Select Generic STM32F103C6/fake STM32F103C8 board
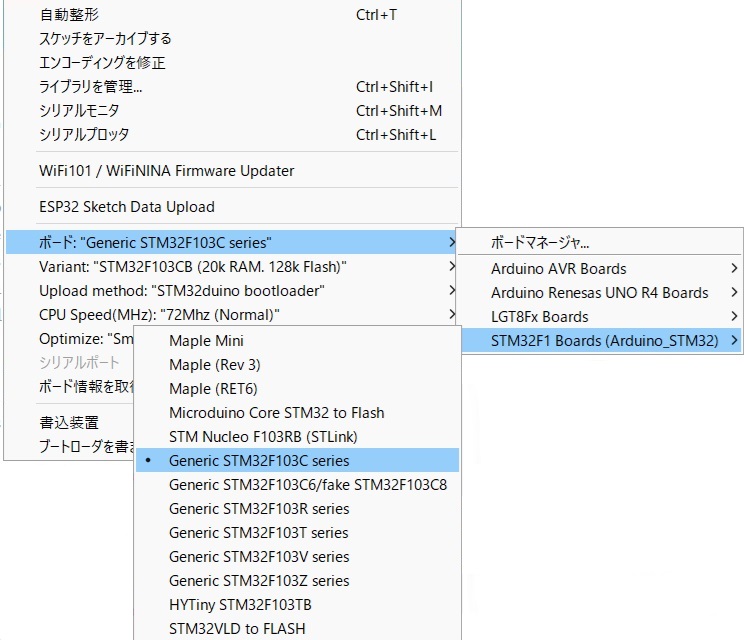The height and width of the screenshot is (640, 744). click(298, 485)
